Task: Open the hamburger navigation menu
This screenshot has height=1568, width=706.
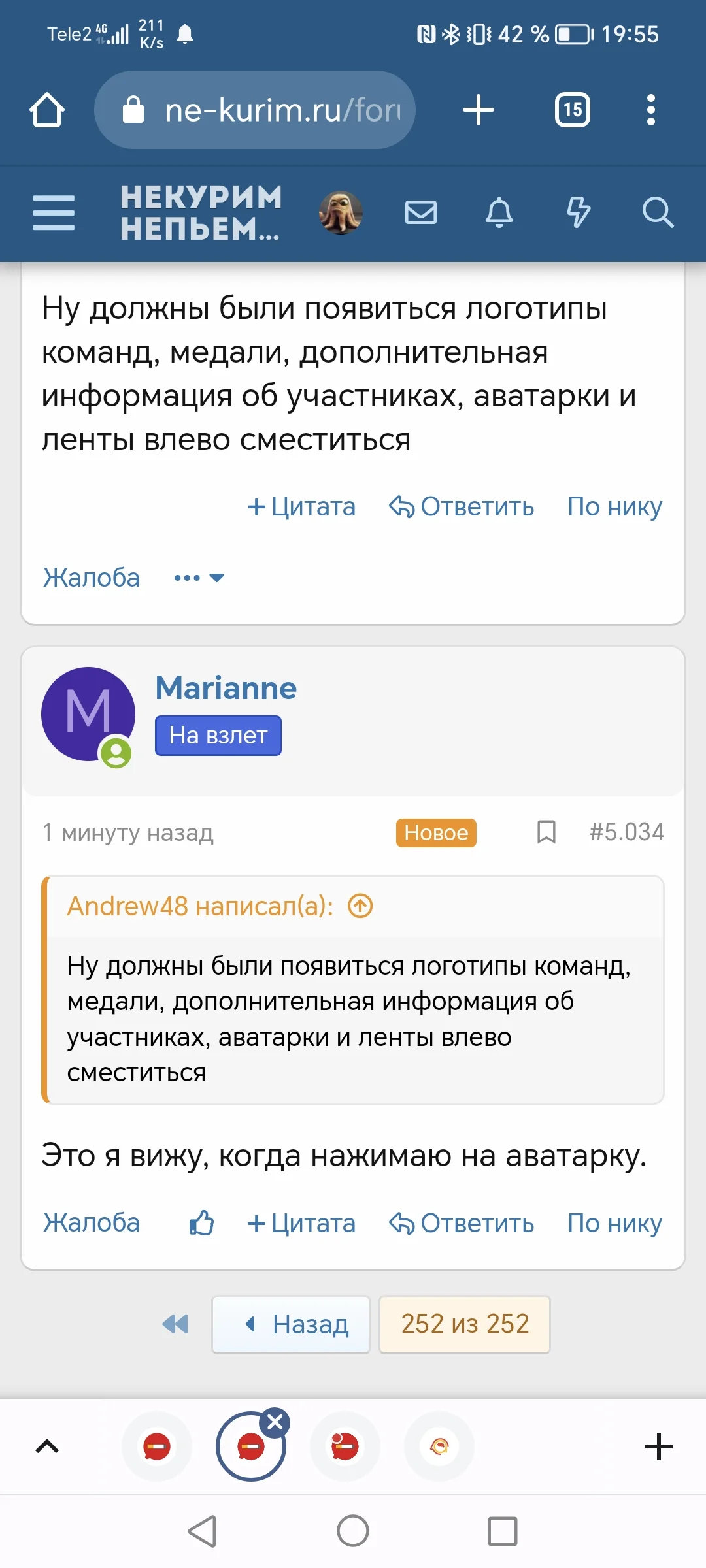Action: 53,213
